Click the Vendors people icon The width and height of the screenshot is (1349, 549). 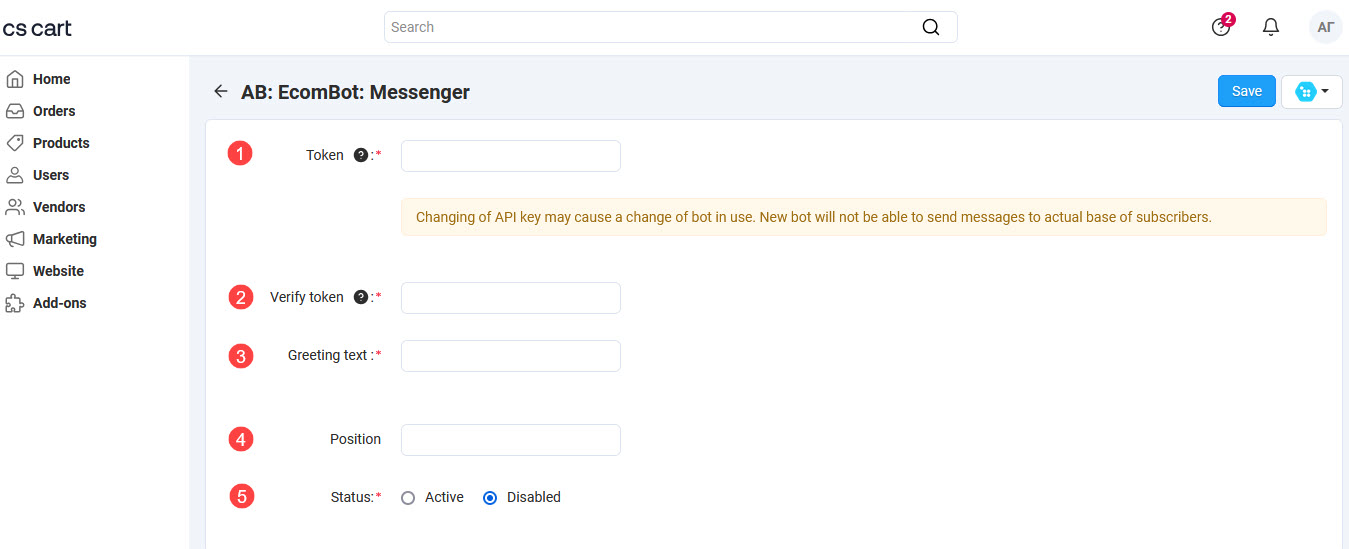tap(15, 207)
